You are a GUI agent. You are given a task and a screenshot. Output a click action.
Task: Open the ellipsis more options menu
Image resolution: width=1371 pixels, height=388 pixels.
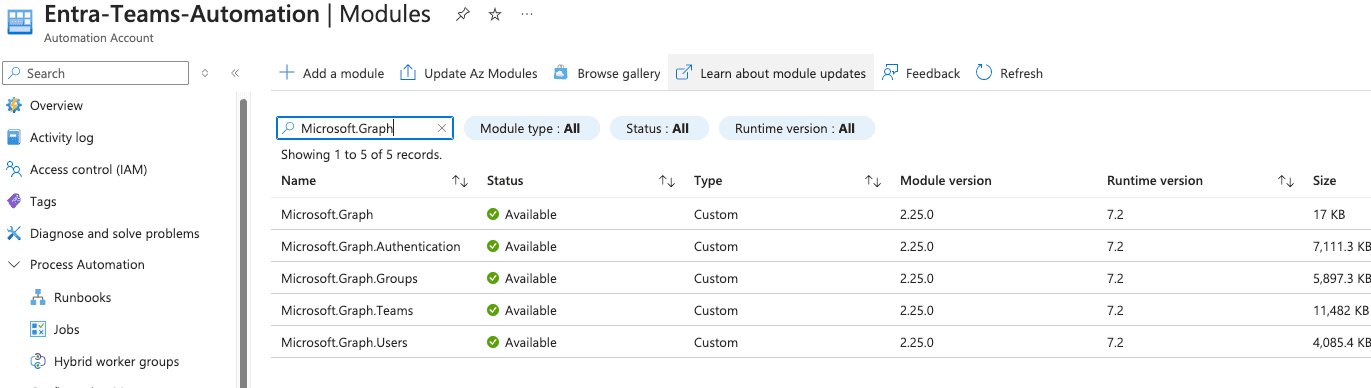[527, 15]
